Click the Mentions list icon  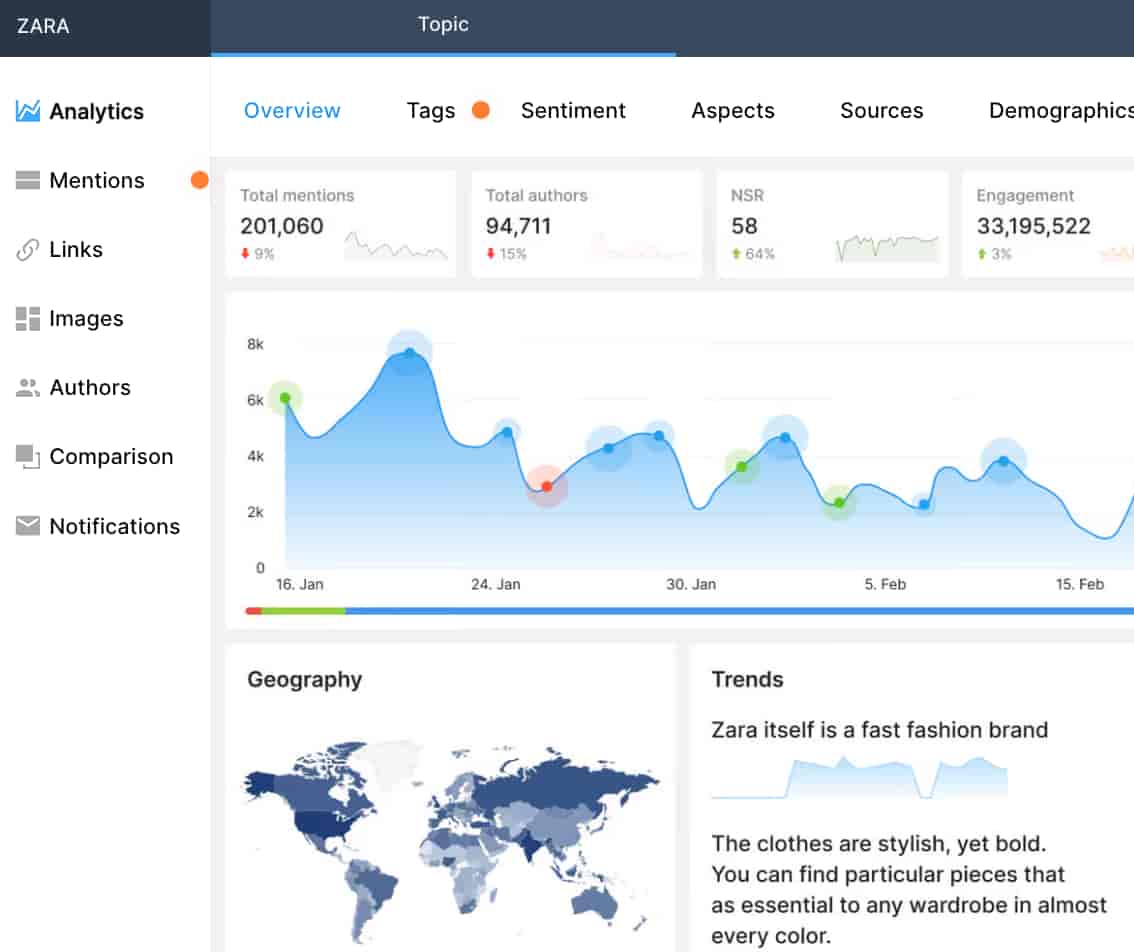27,179
